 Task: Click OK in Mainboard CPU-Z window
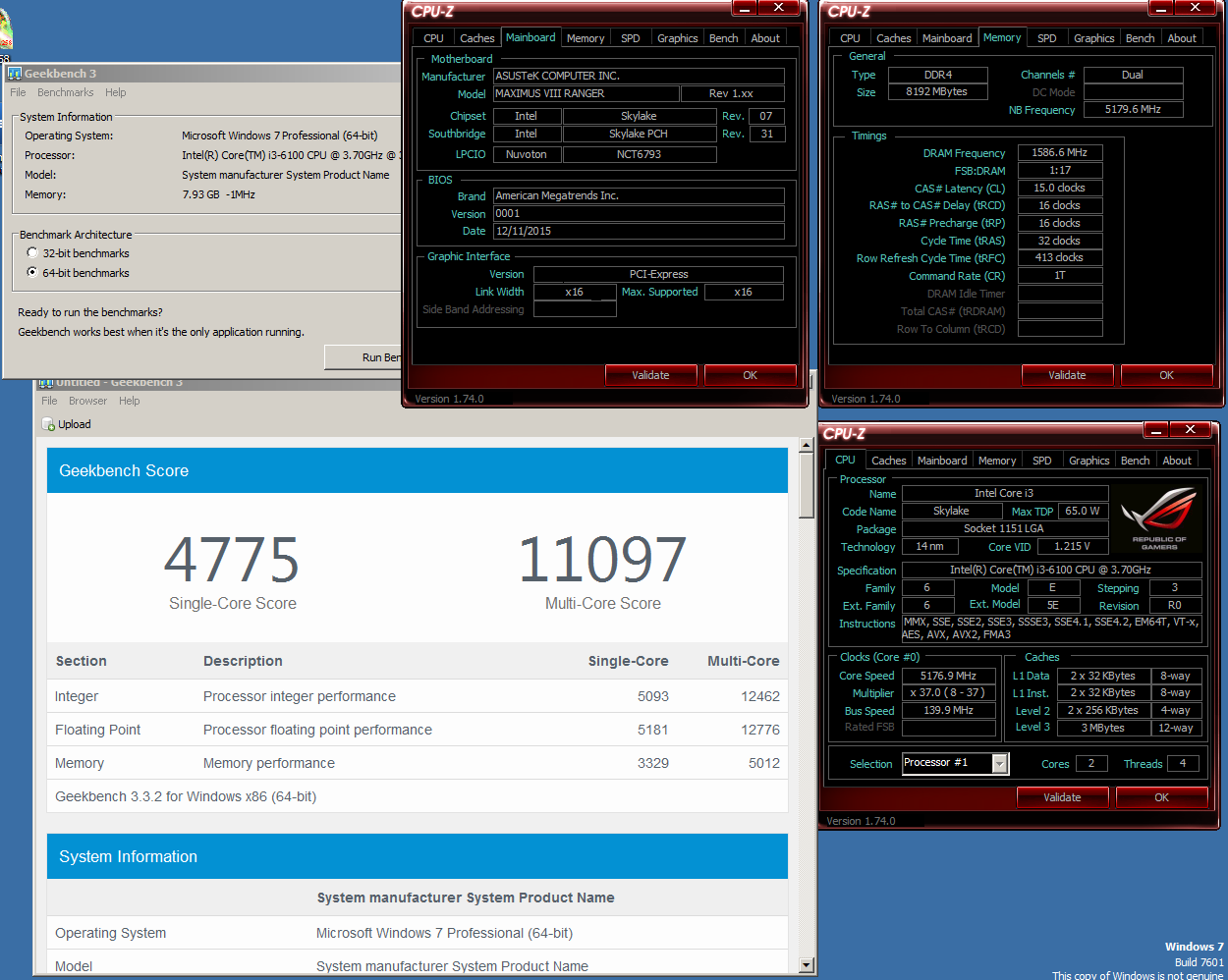pos(751,375)
